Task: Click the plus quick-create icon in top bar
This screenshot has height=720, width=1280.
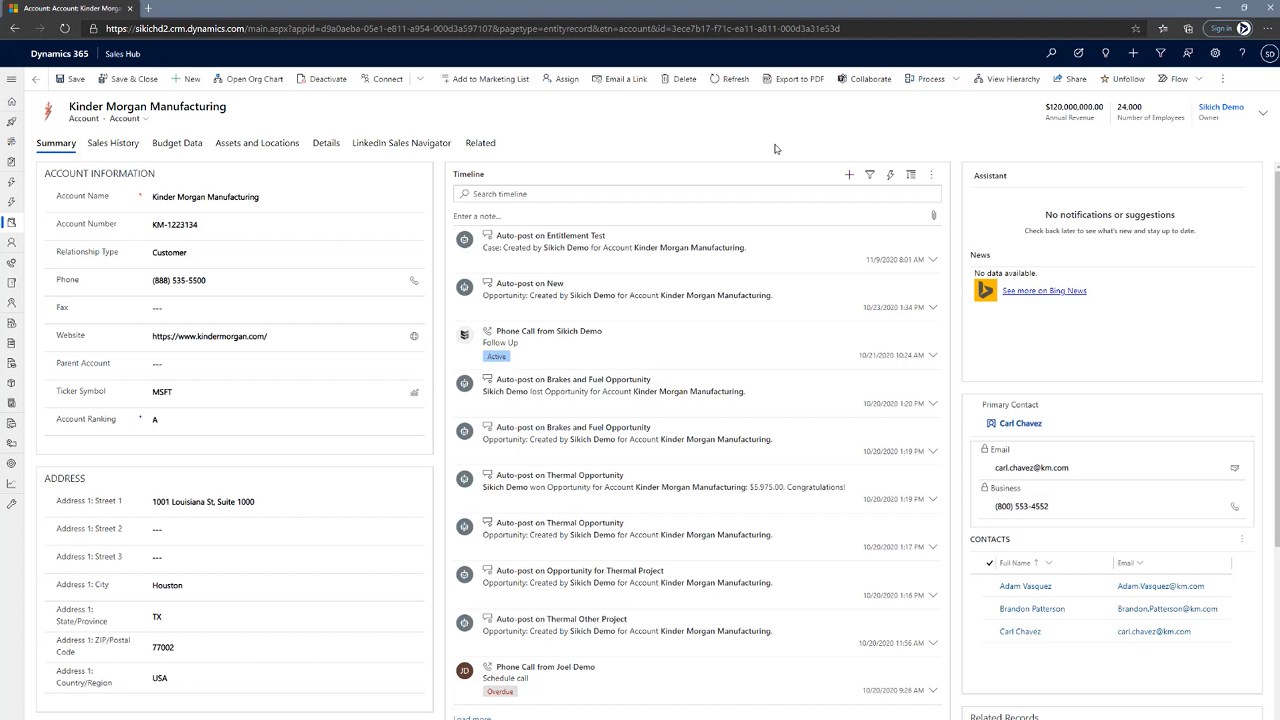Action: tap(1133, 53)
